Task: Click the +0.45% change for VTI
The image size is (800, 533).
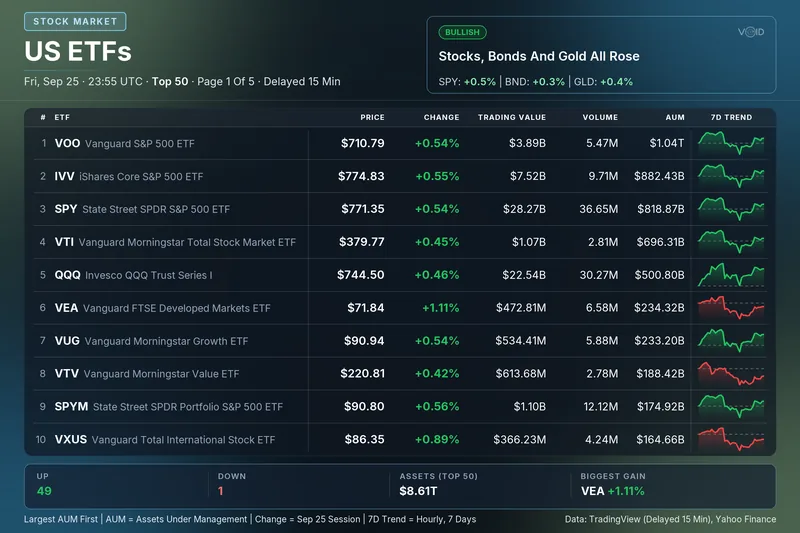Action: pos(437,242)
